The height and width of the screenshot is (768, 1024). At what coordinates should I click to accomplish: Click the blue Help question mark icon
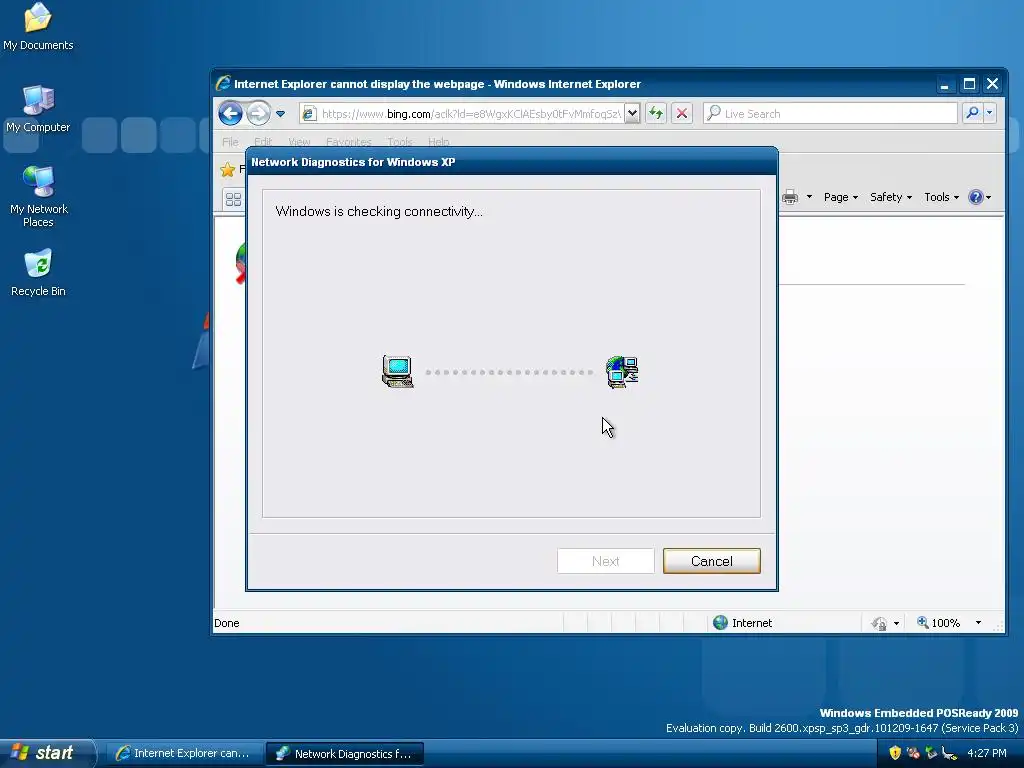pyautogui.click(x=976, y=197)
